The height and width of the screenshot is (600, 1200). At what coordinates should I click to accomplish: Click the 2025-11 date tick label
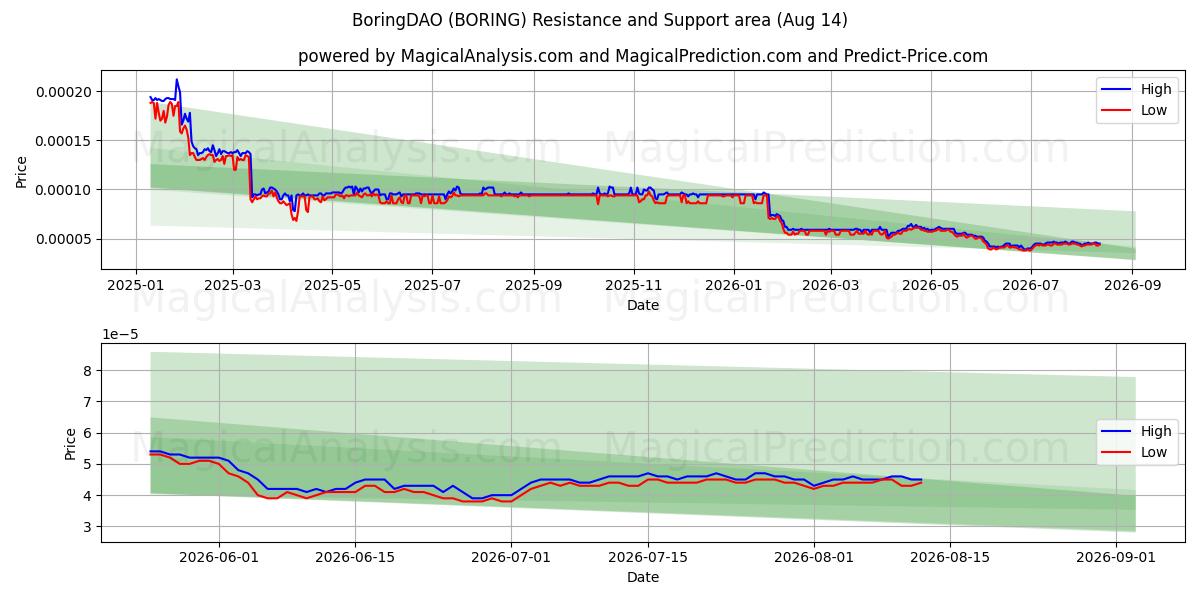[634, 285]
